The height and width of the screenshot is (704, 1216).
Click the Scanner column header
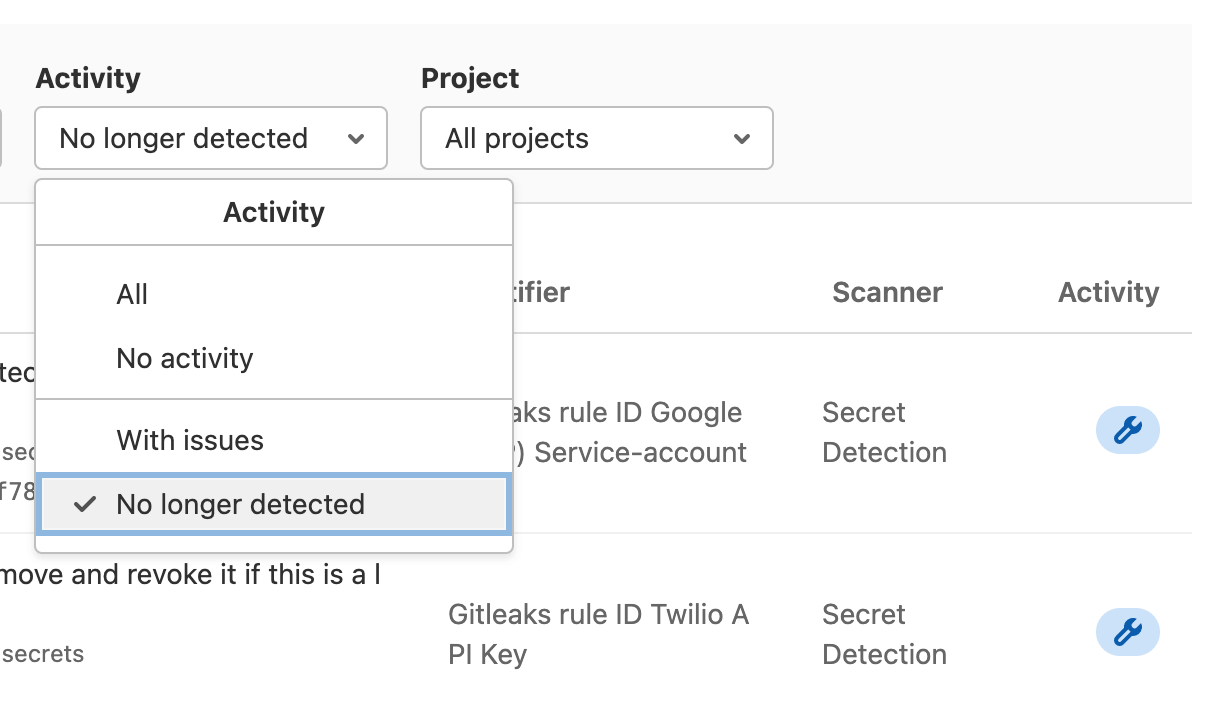(887, 292)
